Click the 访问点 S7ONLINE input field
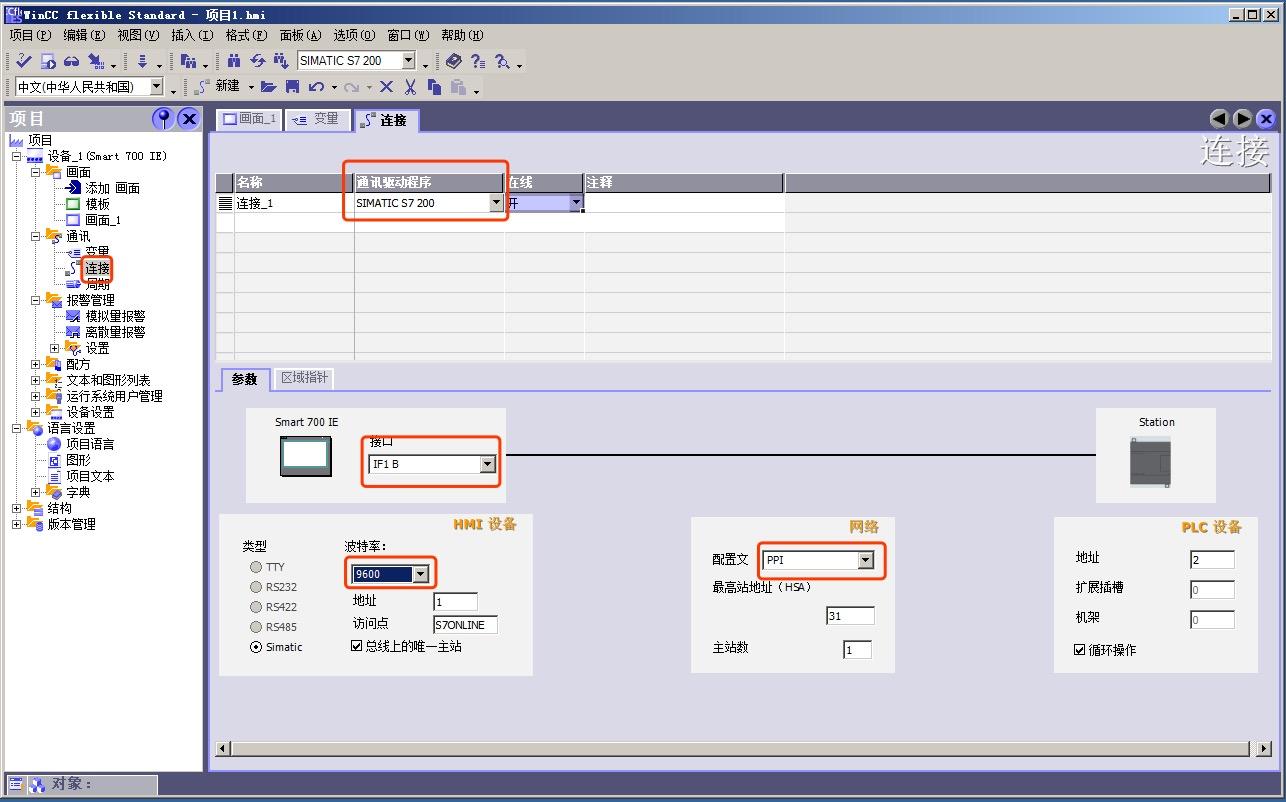 point(465,625)
